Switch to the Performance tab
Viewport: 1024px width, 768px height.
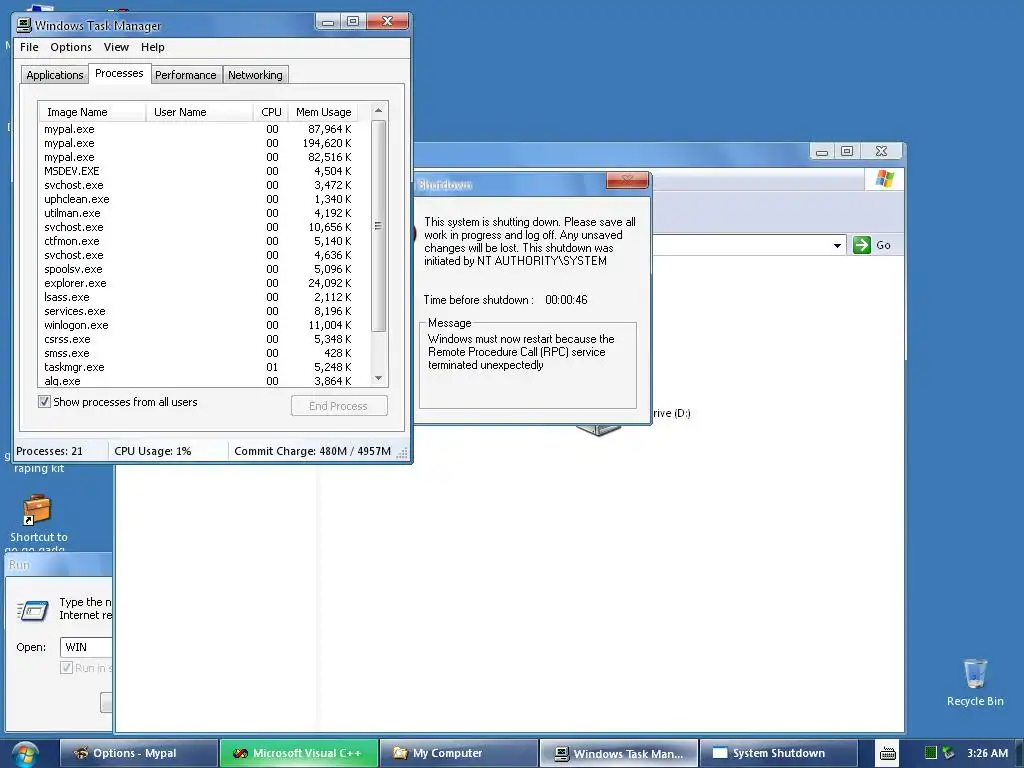[x=185, y=75]
